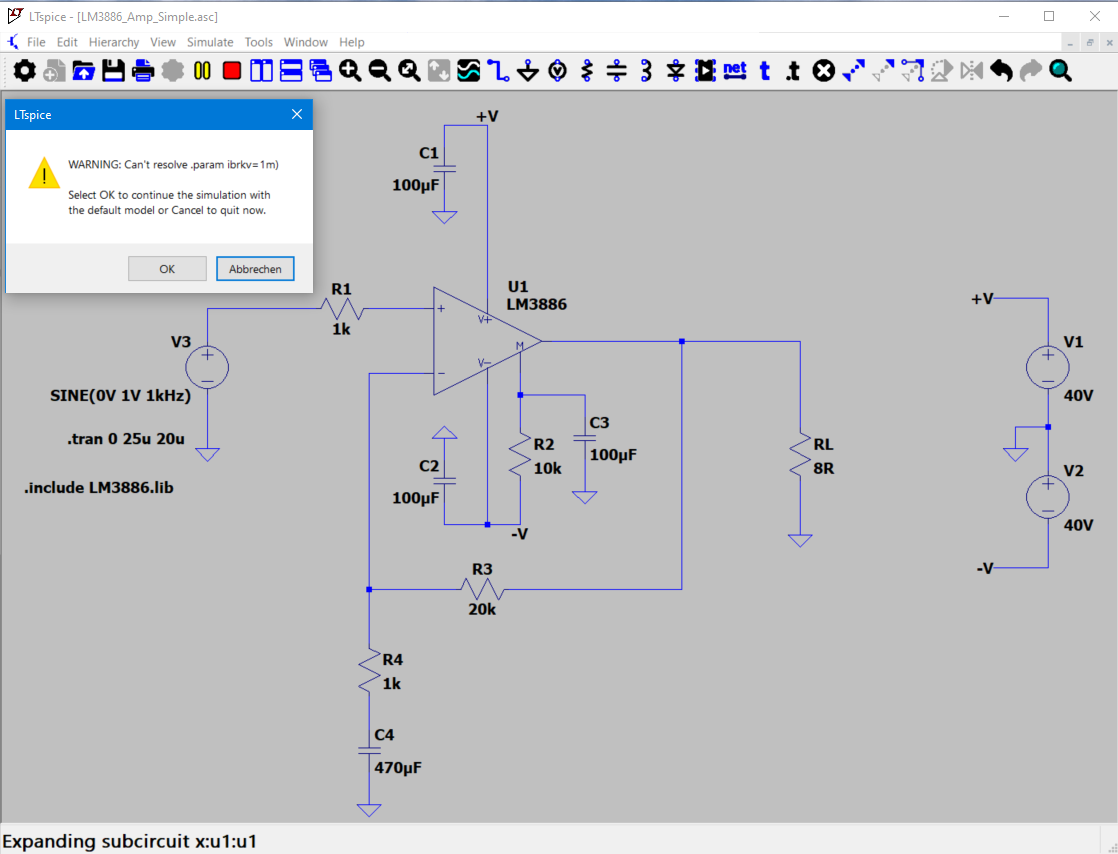Place a ground symbol tool
The width and height of the screenshot is (1118, 854).
pyautogui.click(x=528, y=71)
